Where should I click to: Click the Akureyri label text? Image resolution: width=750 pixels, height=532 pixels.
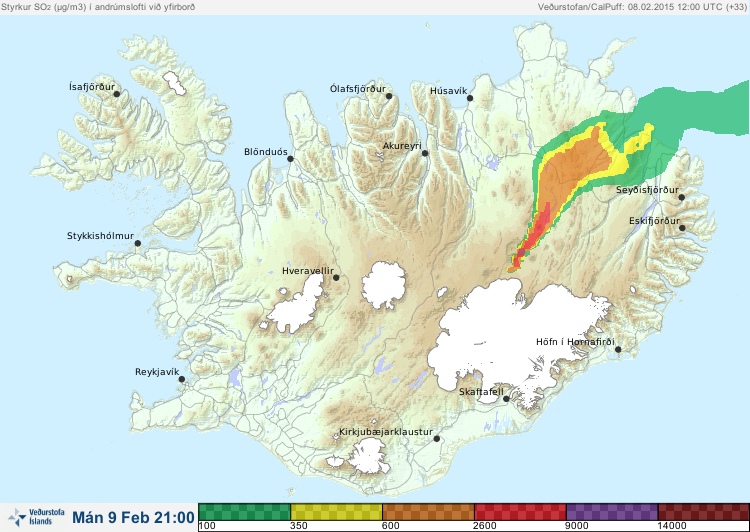coord(402,146)
